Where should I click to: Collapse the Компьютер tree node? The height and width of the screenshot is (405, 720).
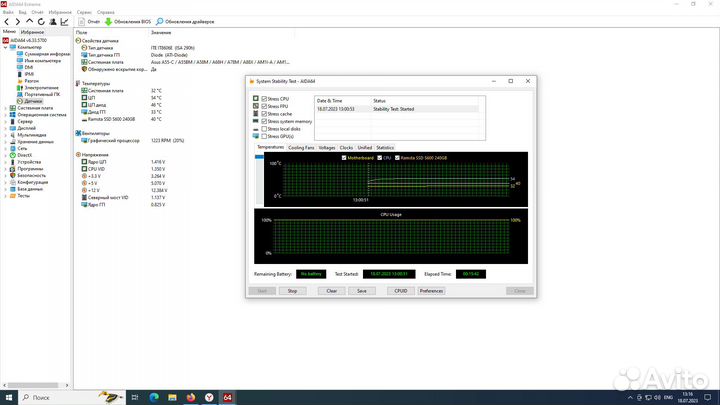6,47
